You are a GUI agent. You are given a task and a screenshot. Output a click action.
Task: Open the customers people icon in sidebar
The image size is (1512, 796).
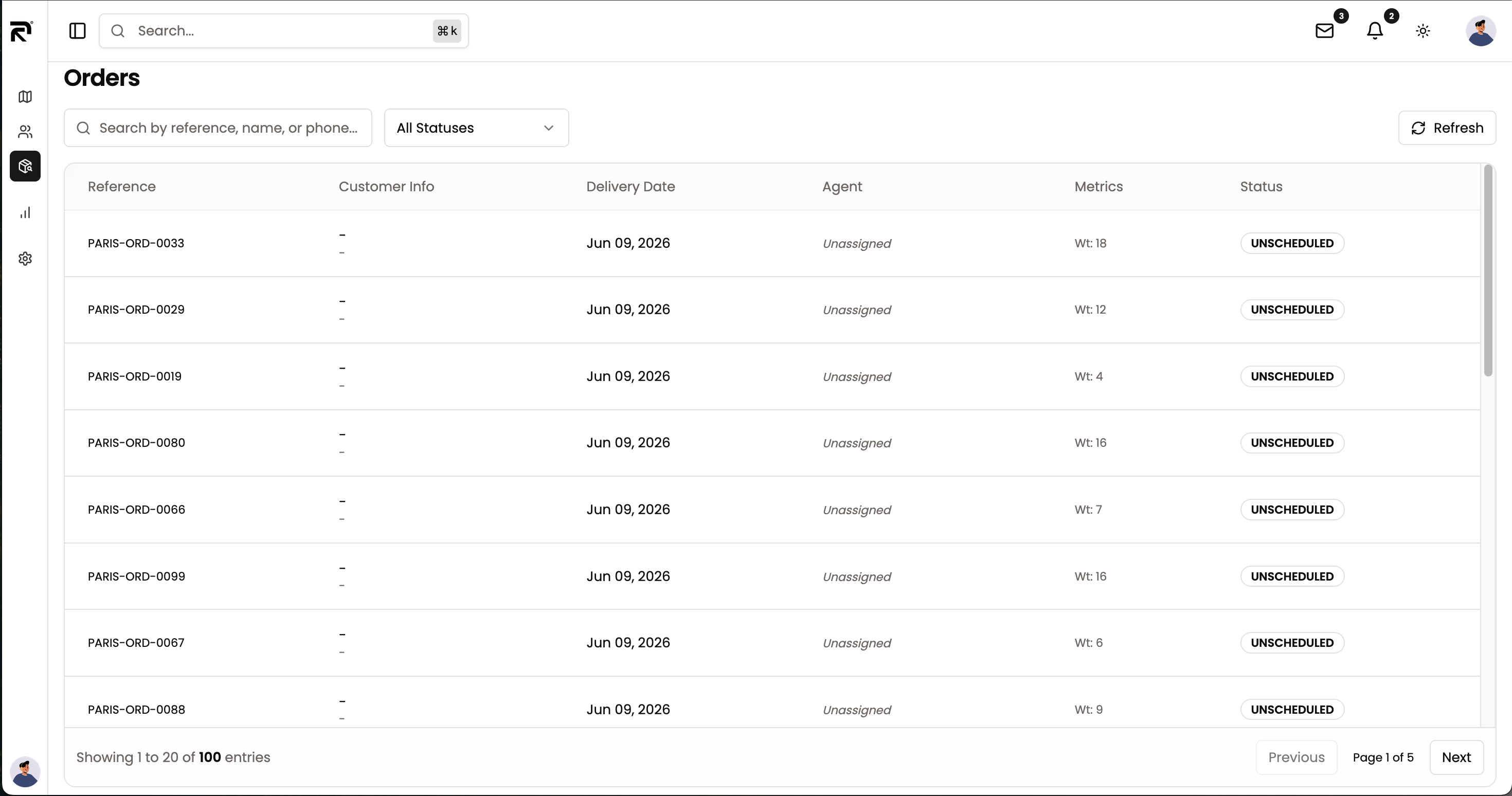(x=25, y=132)
